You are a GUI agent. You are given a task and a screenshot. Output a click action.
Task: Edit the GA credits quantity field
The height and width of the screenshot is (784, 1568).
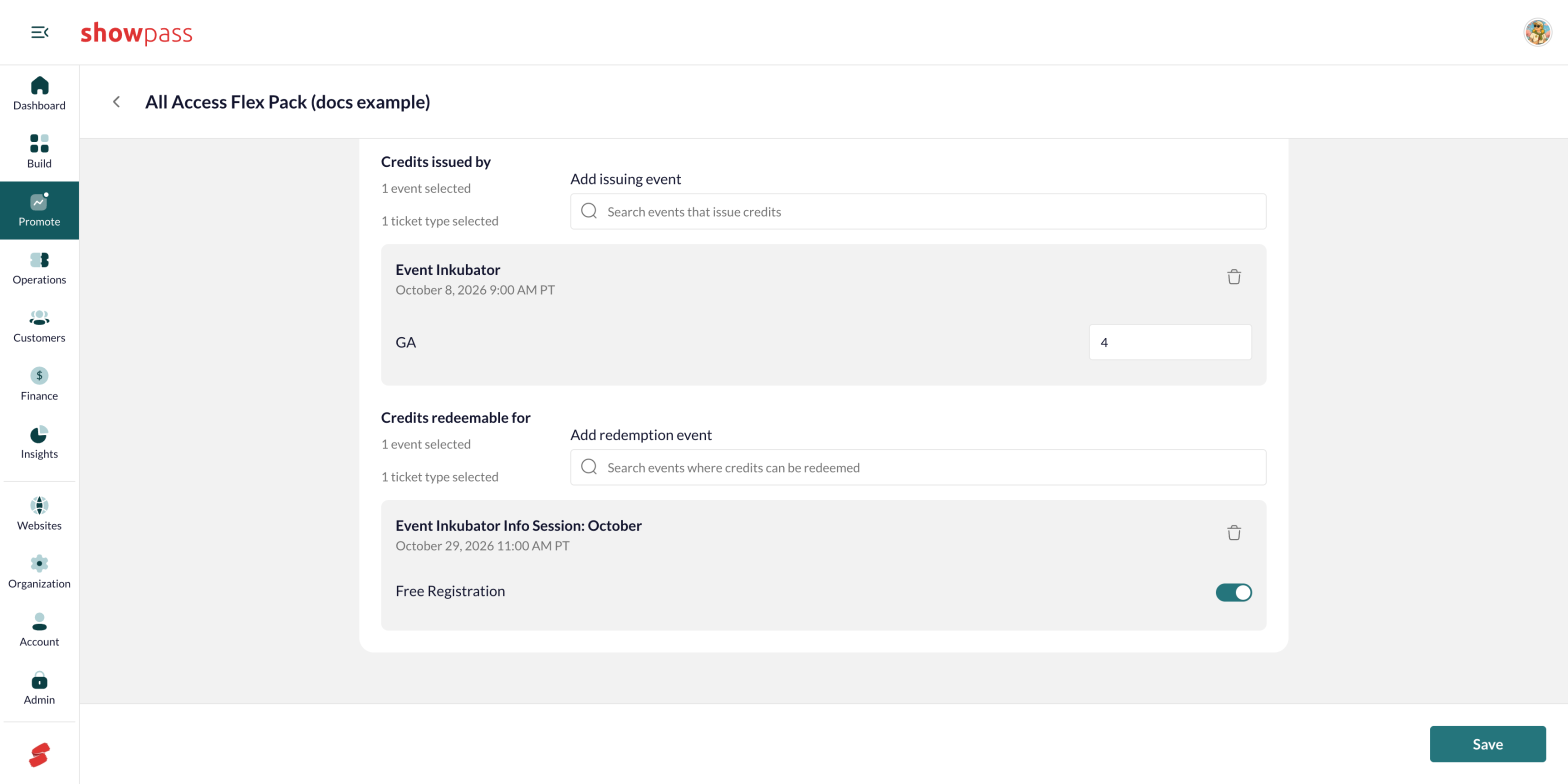[1170, 342]
